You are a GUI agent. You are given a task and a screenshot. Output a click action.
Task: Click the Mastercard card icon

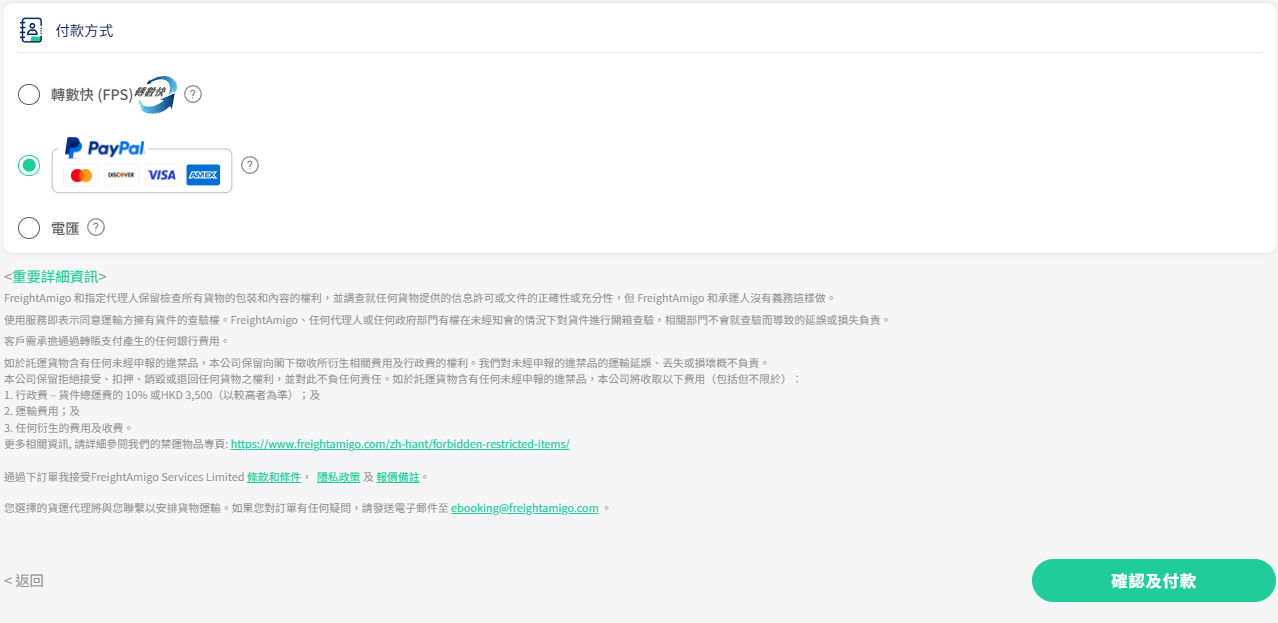click(82, 175)
